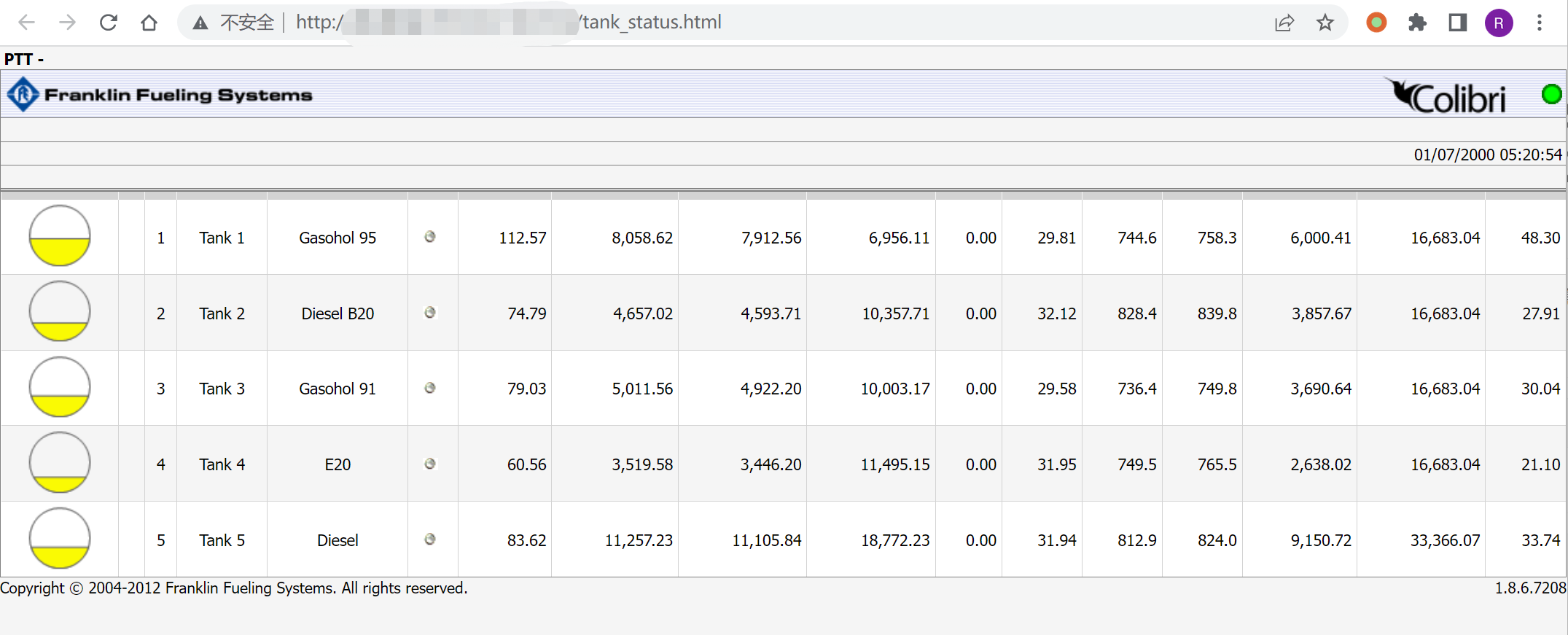This screenshot has height=635, width=1568.
Task: Open the user profile R avatar menu
Action: (1498, 23)
